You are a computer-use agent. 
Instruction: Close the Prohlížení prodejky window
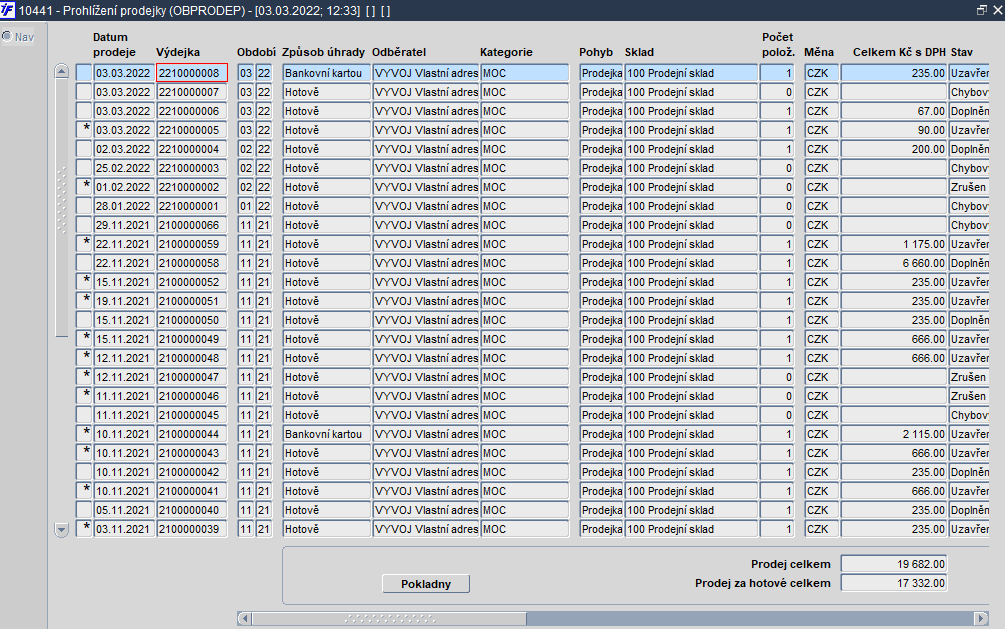997,10
